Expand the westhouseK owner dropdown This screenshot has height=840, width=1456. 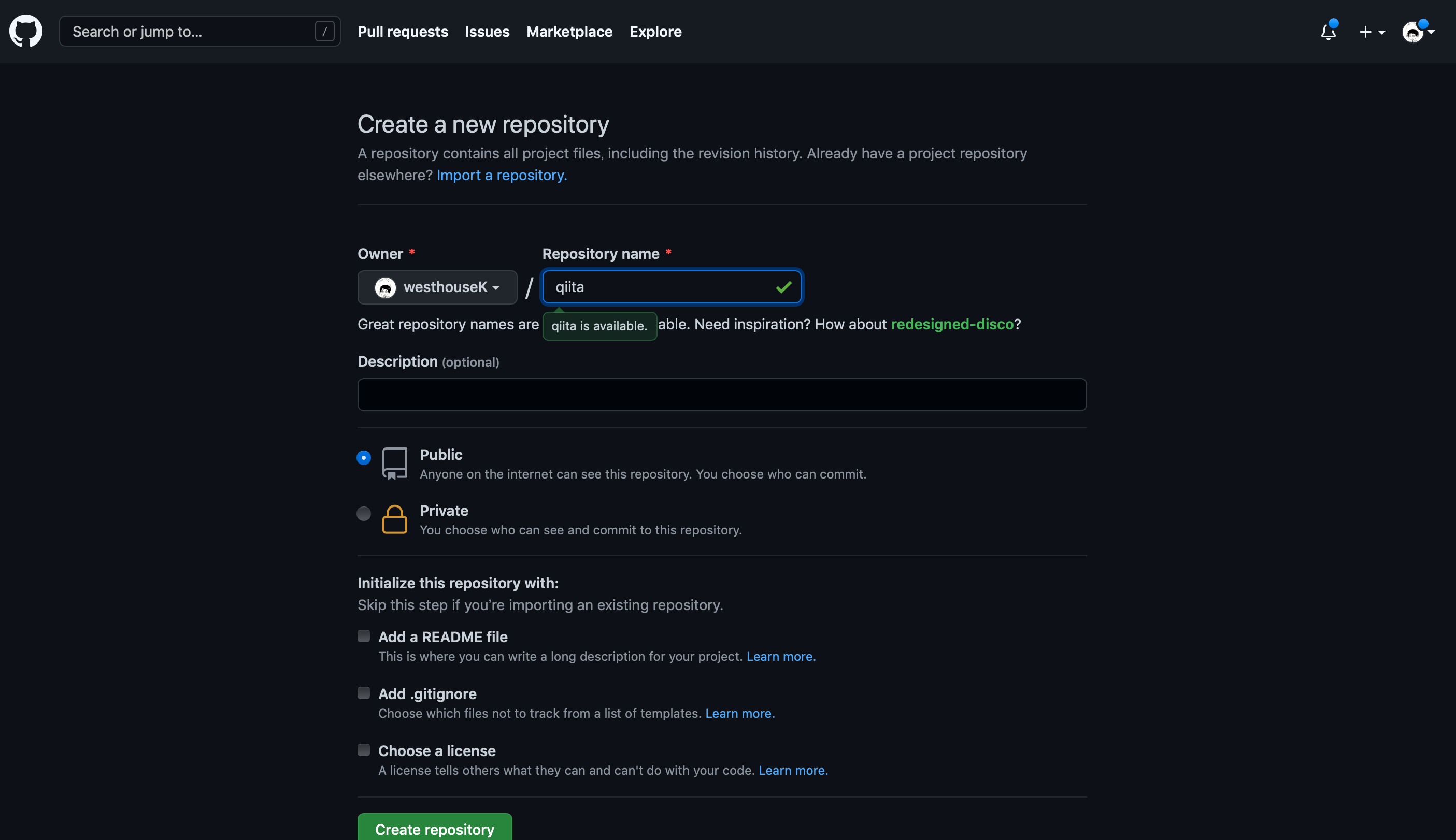437,287
